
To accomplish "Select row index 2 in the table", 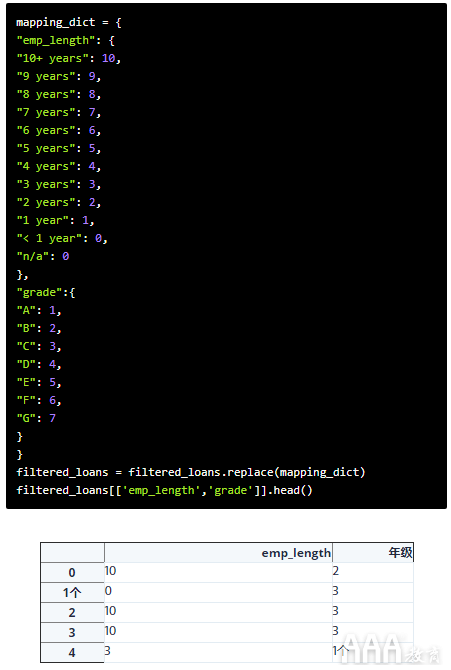I will (x=72, y=612).
